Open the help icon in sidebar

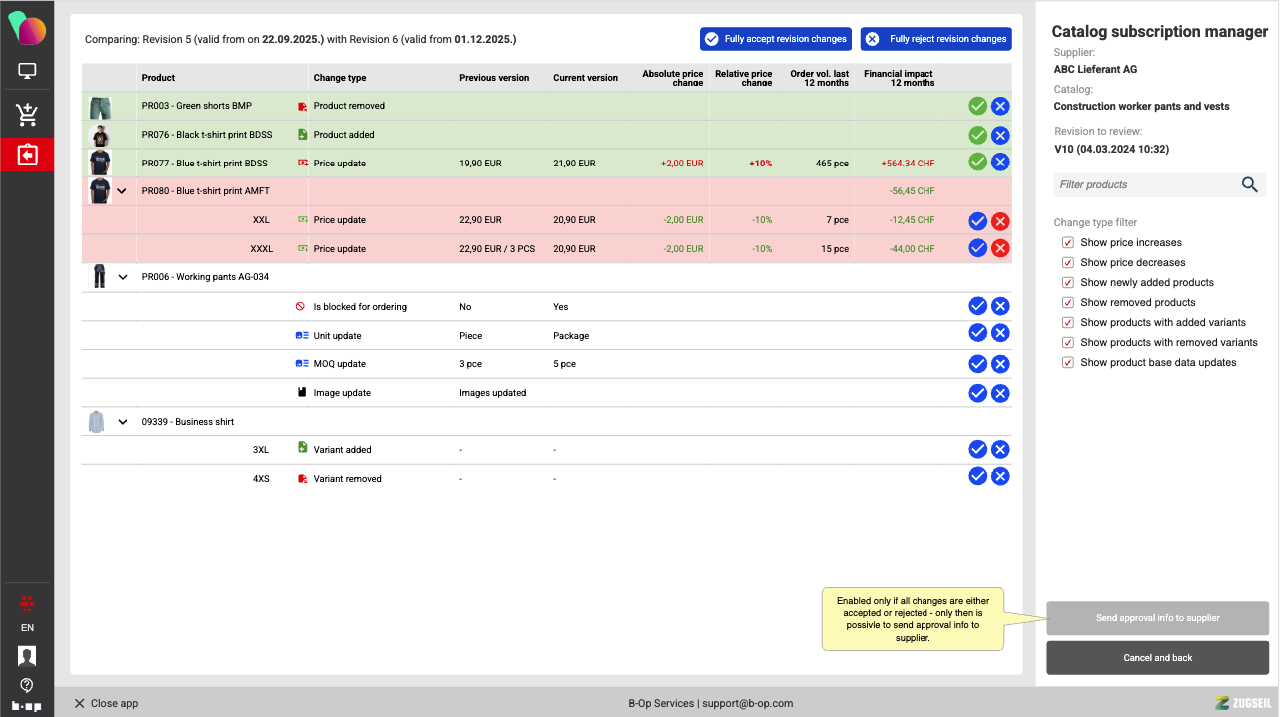(x=27, y=685)
